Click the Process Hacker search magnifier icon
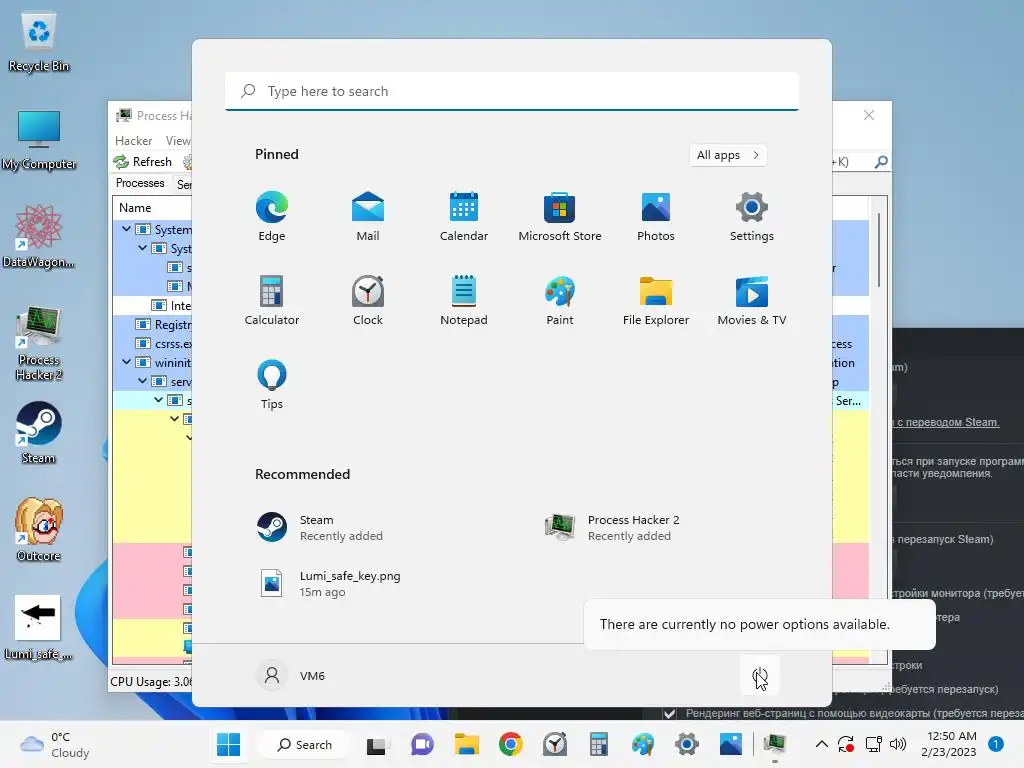1024x768 pixels. [x=881, y=161]
